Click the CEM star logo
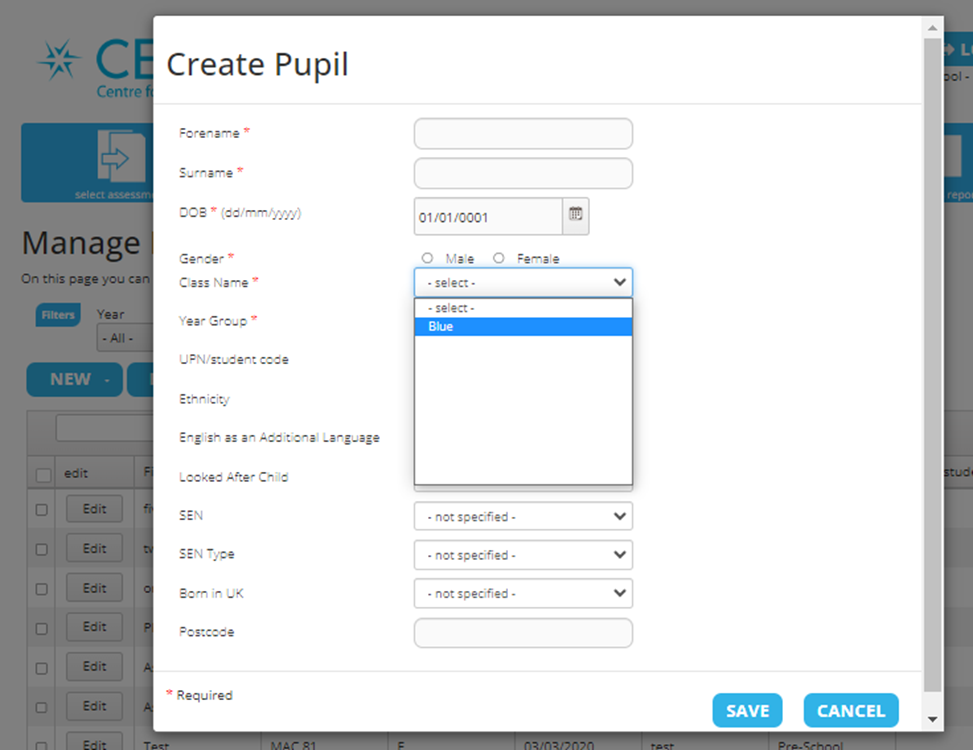 click(x=59, y=61)
